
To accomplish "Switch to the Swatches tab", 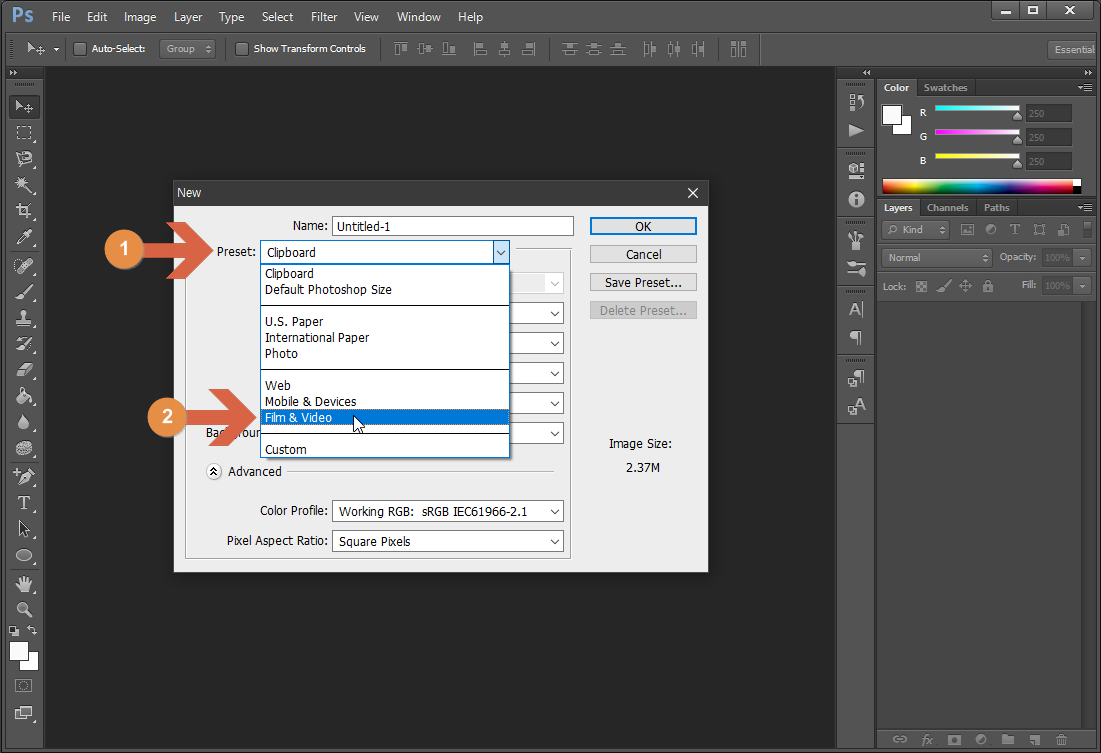I will click(x=945, y=88).
